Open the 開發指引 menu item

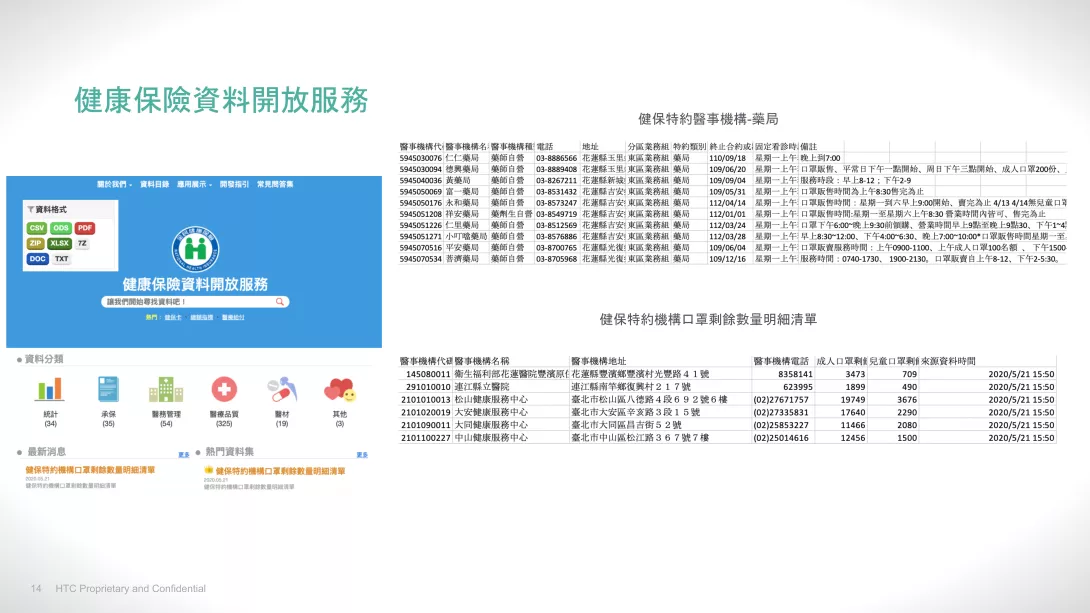pyautogui.click(x=234, y=184)
